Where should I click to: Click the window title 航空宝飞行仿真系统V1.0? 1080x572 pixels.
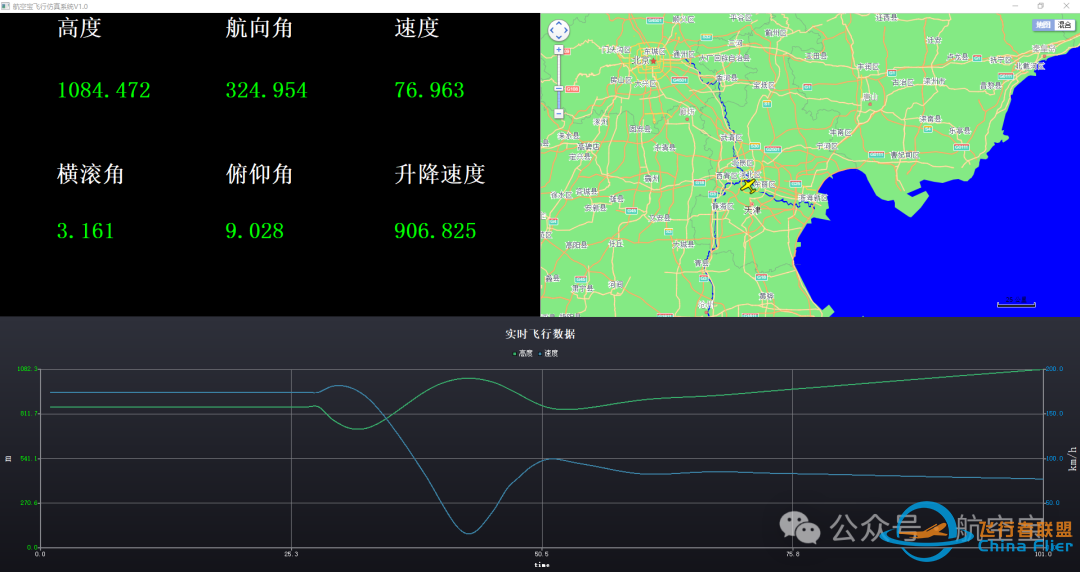(x=50, y=6)
